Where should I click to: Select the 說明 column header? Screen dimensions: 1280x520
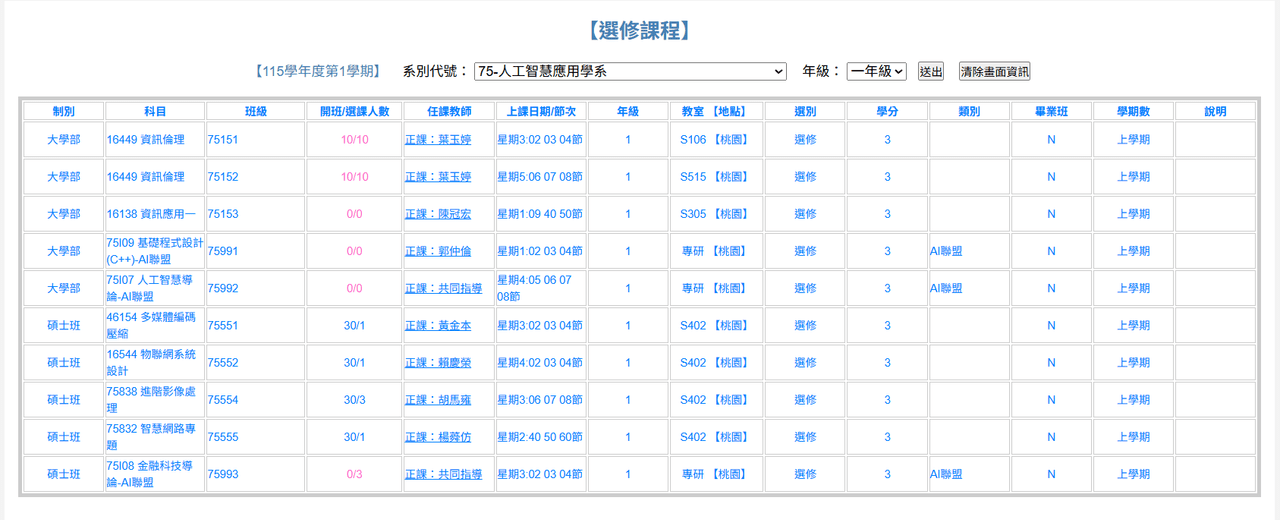1215,111
